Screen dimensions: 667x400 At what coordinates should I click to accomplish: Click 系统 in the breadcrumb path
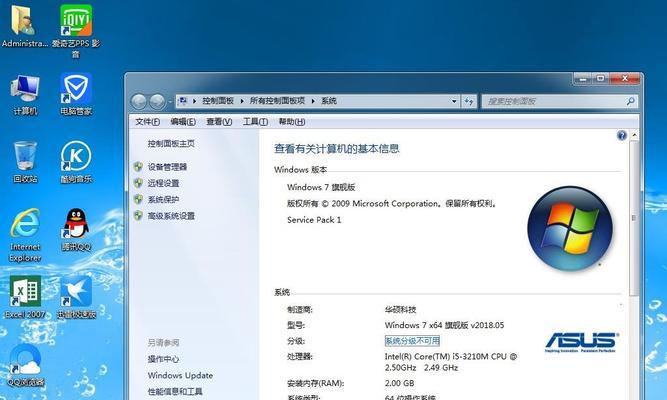point(329,101)
